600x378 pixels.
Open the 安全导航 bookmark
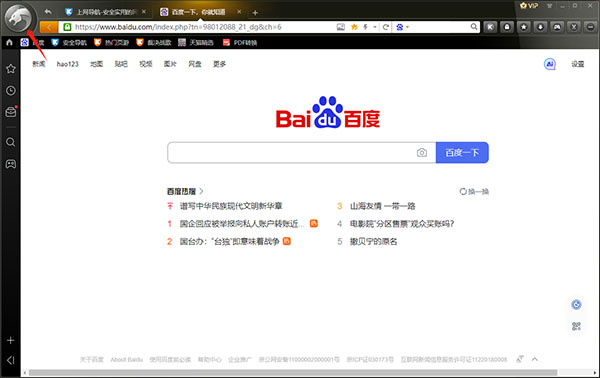tap(70, 42)
